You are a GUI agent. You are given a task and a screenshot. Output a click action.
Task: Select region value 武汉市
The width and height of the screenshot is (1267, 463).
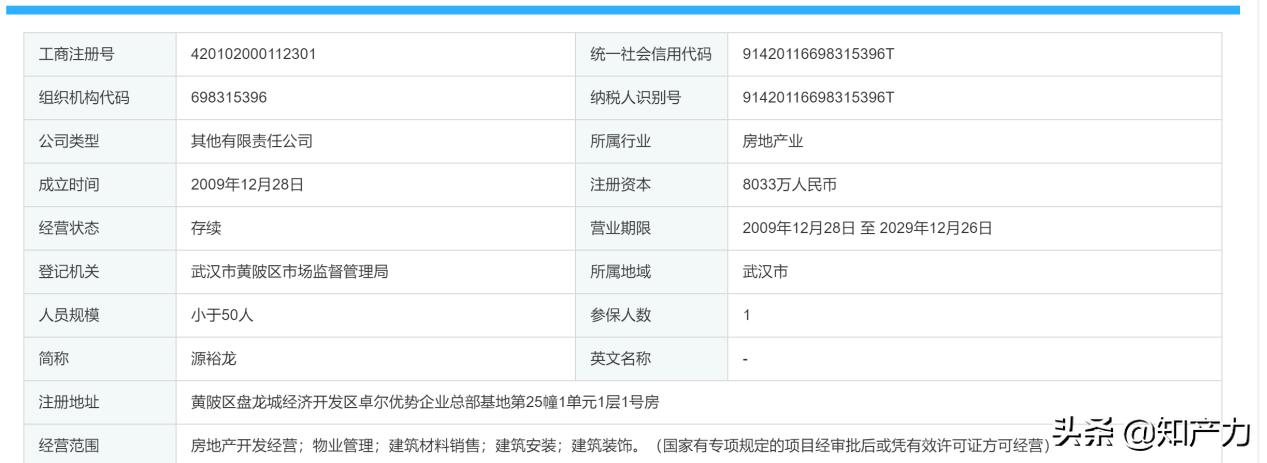765,271
